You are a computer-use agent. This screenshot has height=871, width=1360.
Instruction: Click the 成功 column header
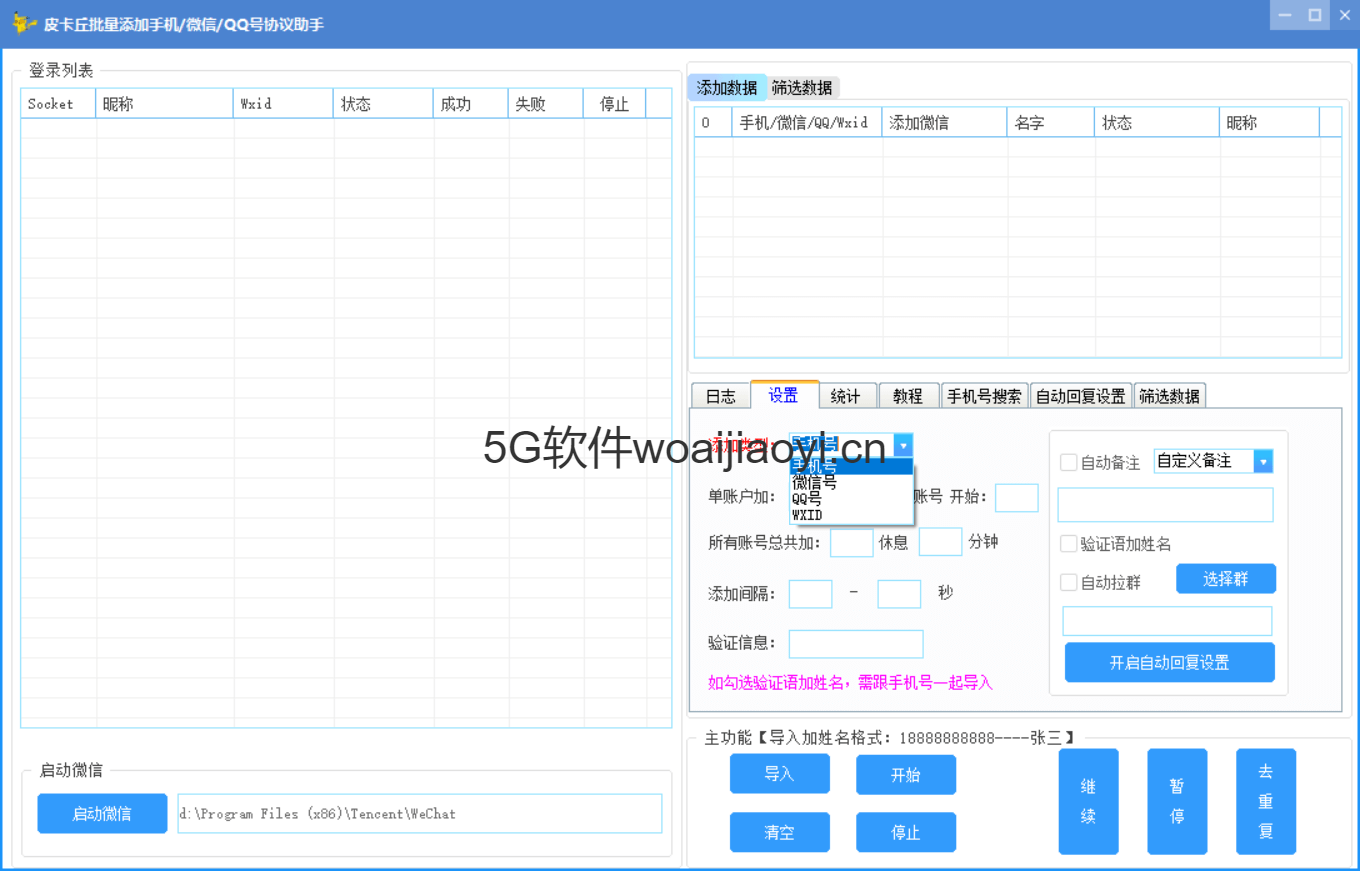[x=471, y=104]
